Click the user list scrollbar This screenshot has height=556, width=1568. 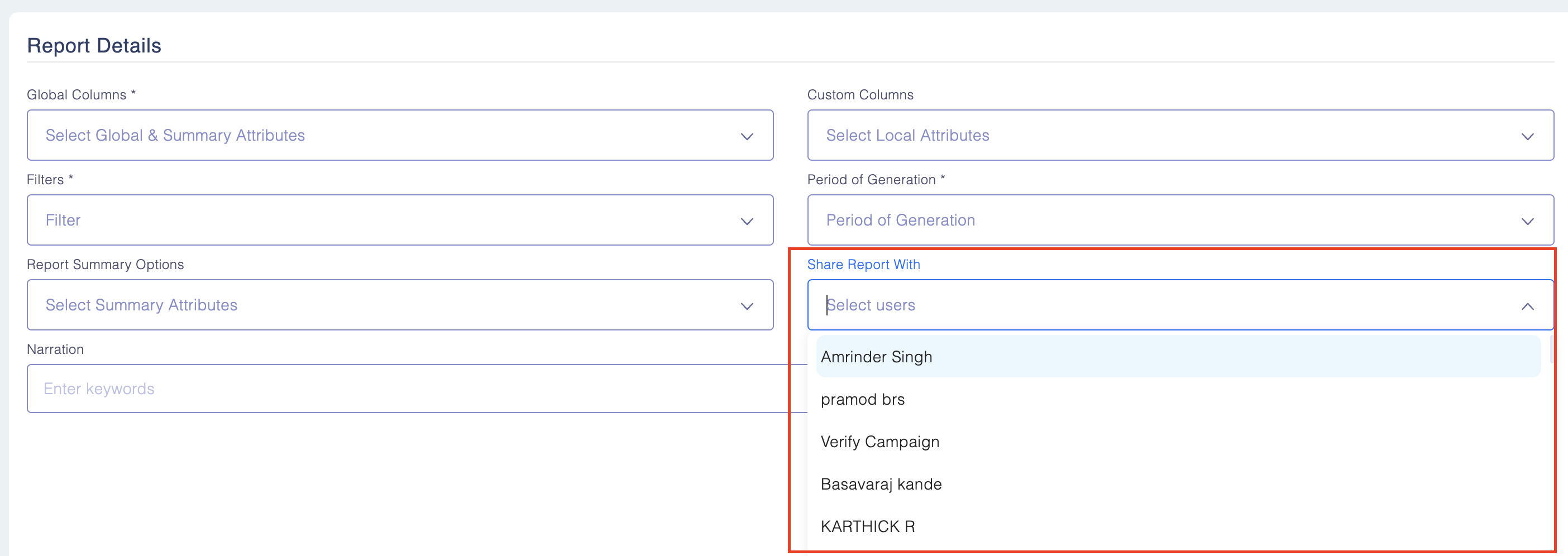tap(1552, 349)
